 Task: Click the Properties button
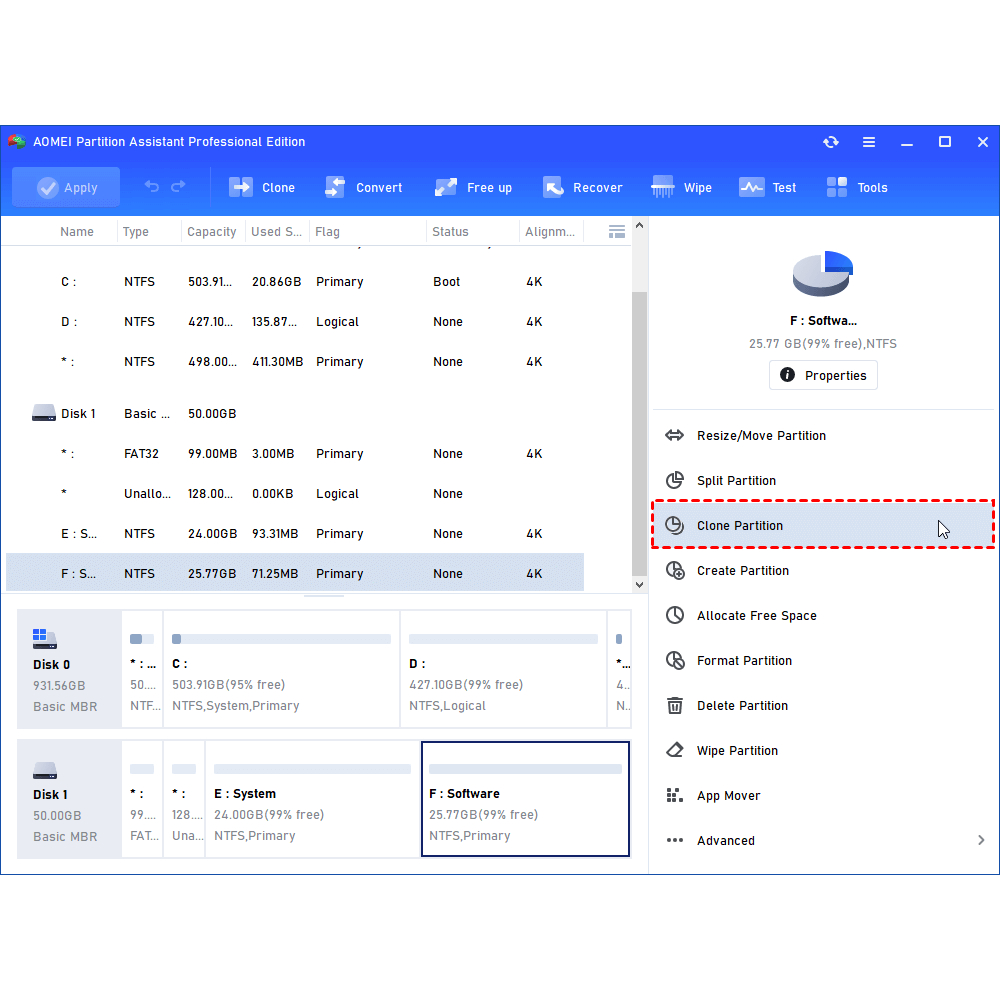click(823, 376)
